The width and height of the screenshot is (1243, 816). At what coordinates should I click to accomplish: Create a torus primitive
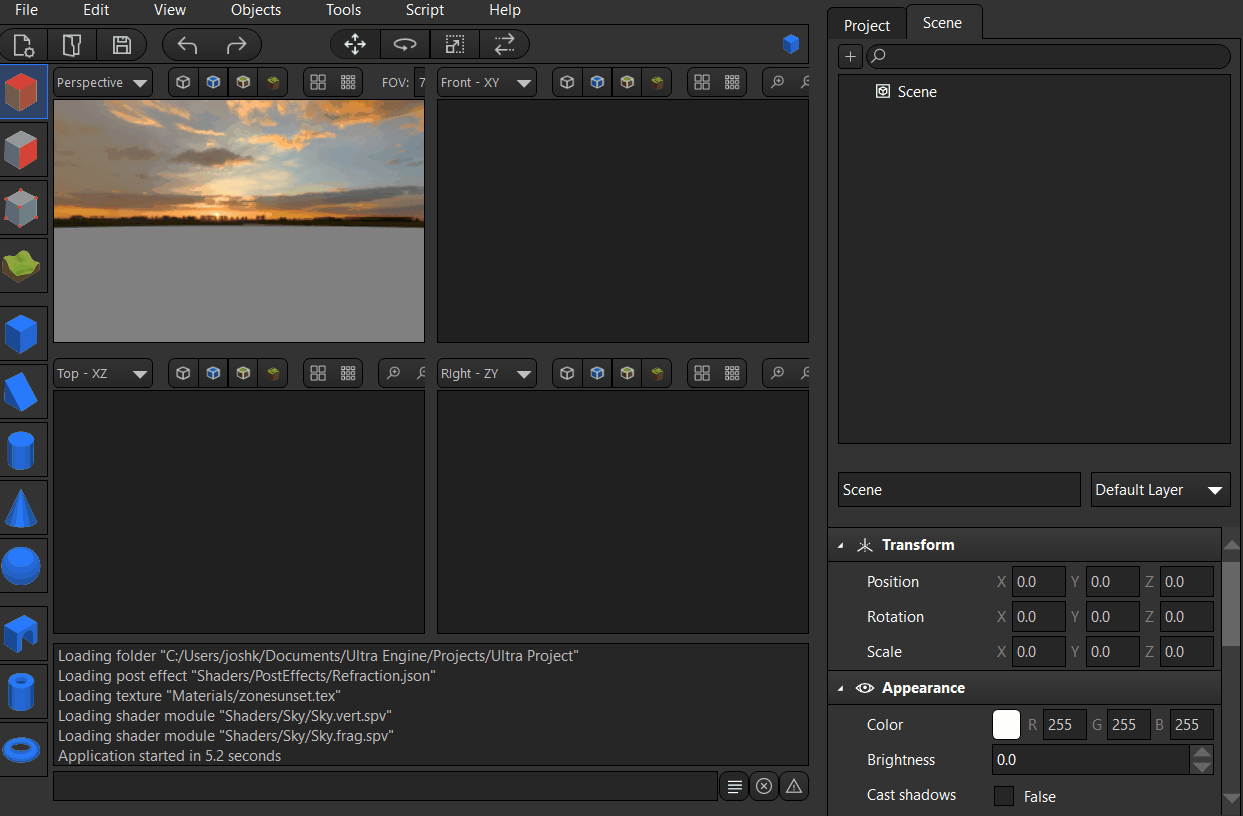click(24, 748)
